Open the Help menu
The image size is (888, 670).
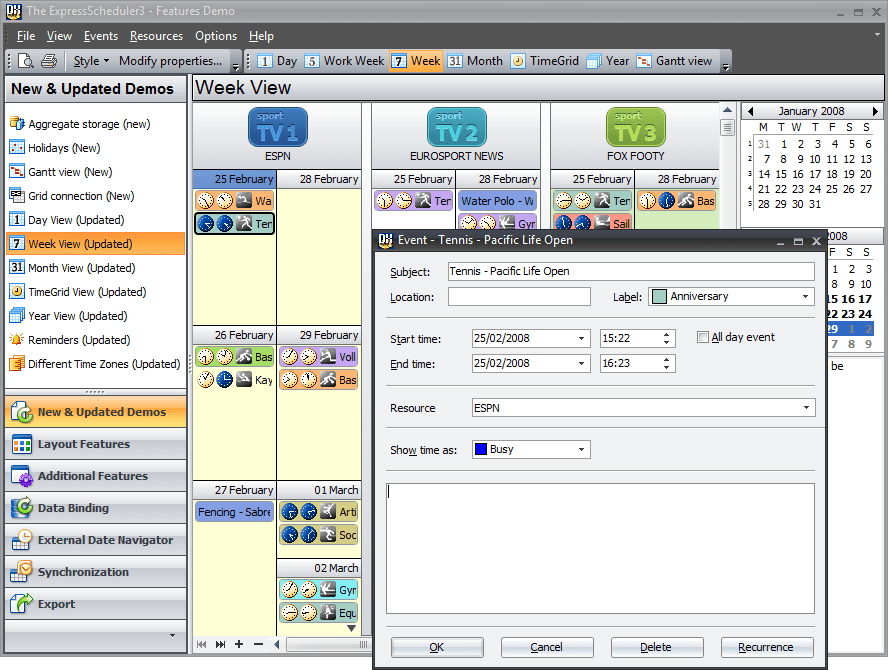pos(261,36)
